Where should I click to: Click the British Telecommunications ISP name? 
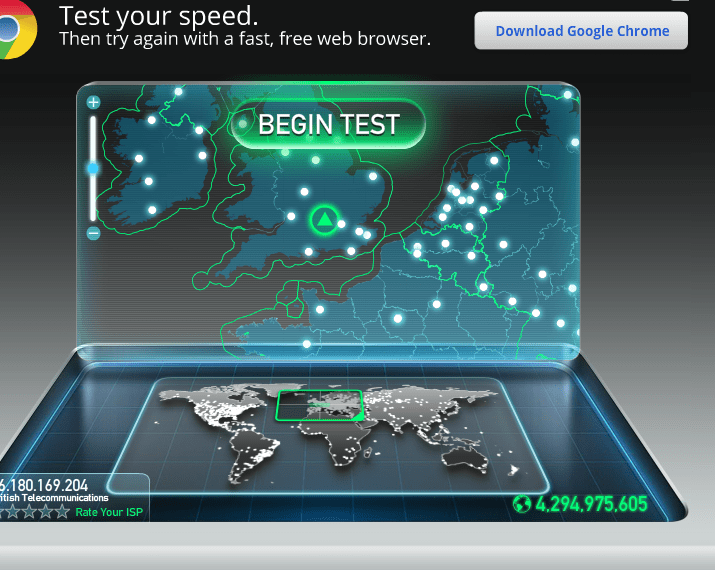coord(54,497)
